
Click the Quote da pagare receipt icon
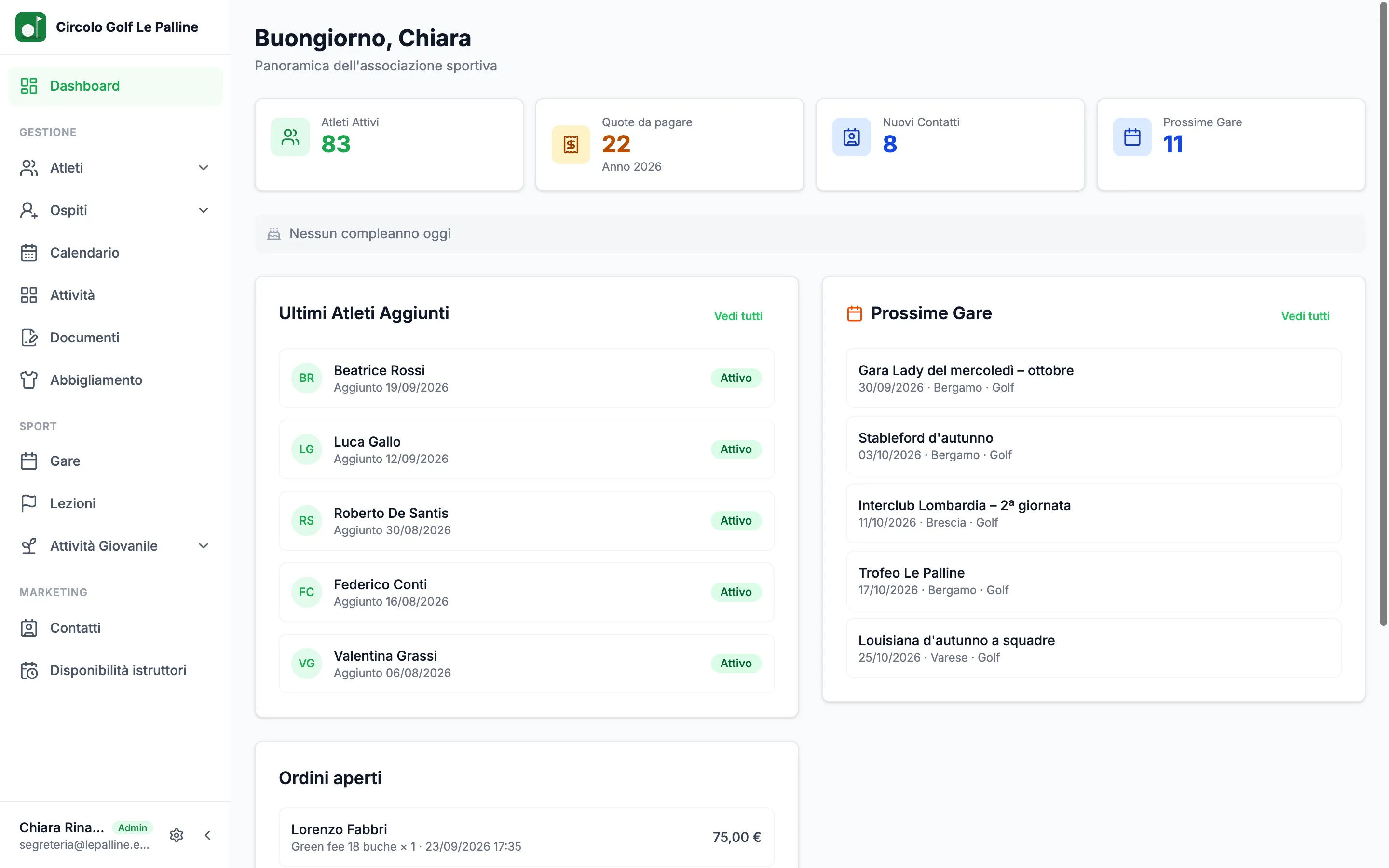tap(571, 145)
